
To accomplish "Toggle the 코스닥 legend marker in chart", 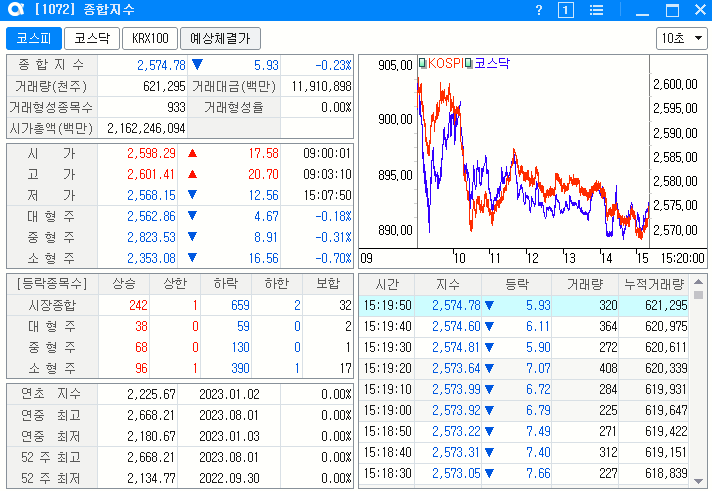I will 469,63.
